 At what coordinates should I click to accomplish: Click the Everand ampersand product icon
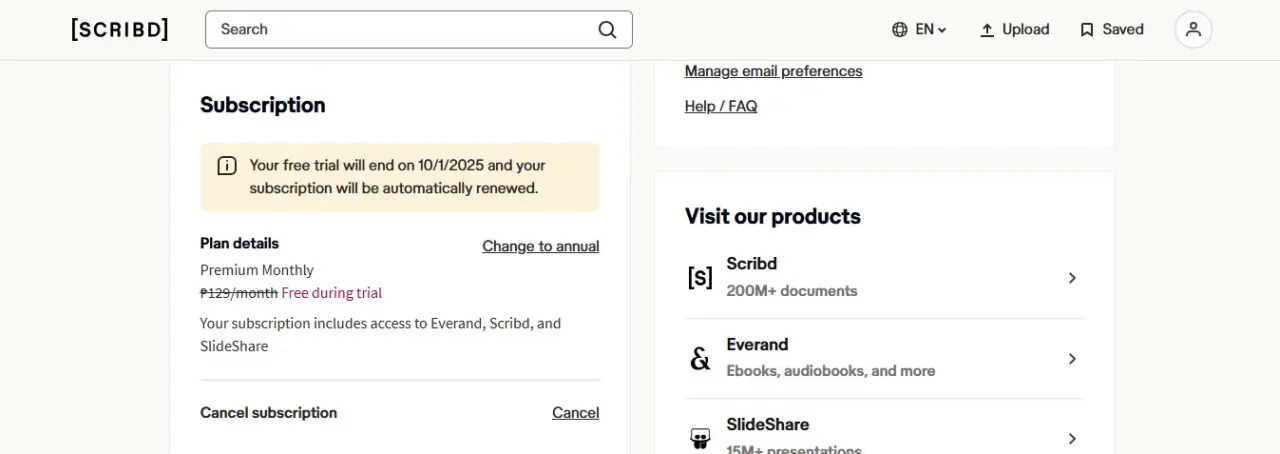tap(700, 358)
